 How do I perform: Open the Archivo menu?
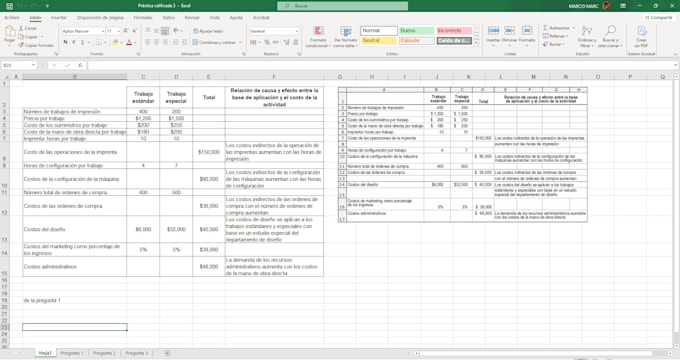click(x=12, y=18)
